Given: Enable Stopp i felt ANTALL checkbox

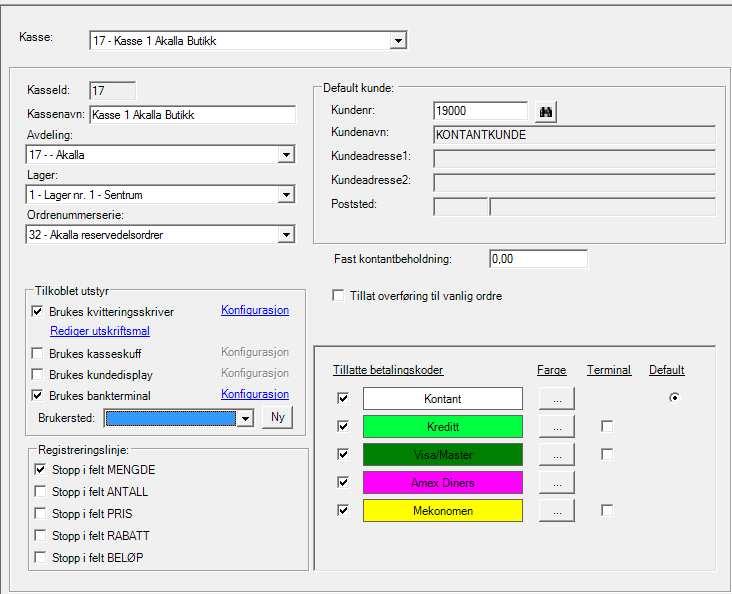Looking at the screenshot, I should coord(40,491).
